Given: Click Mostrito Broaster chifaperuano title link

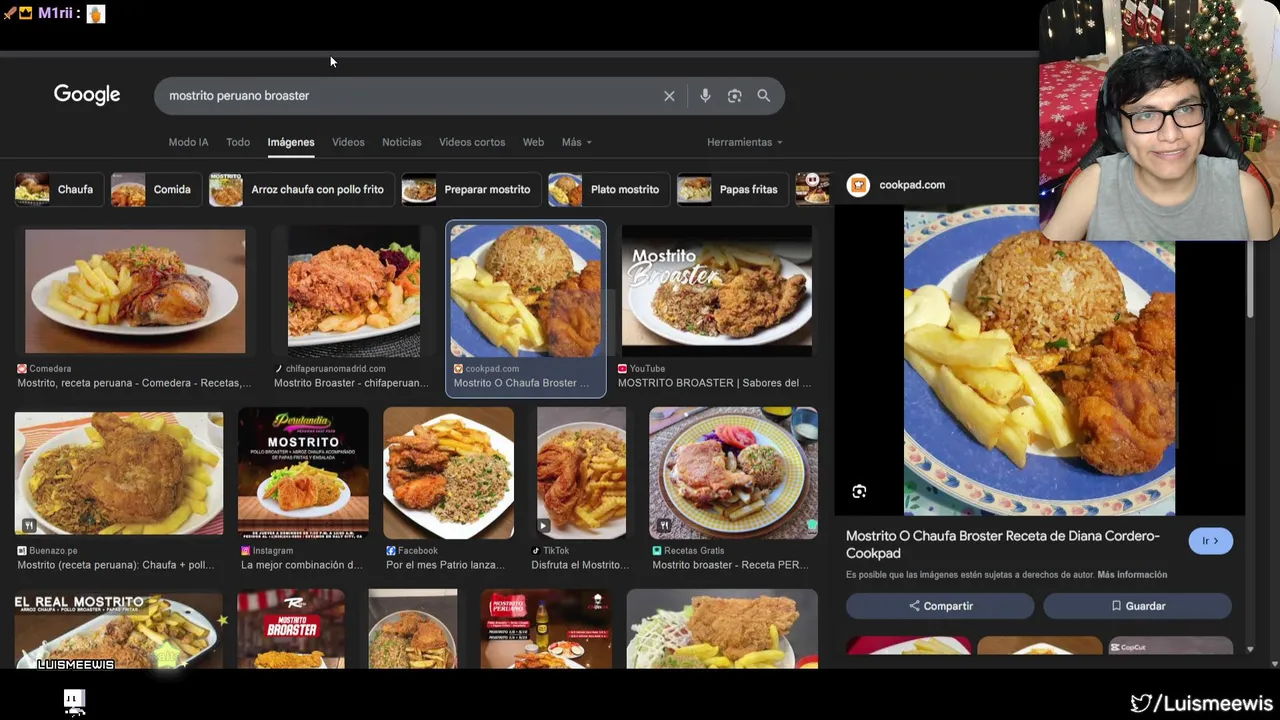Looking at the screenshot, I should click(351, 383).
